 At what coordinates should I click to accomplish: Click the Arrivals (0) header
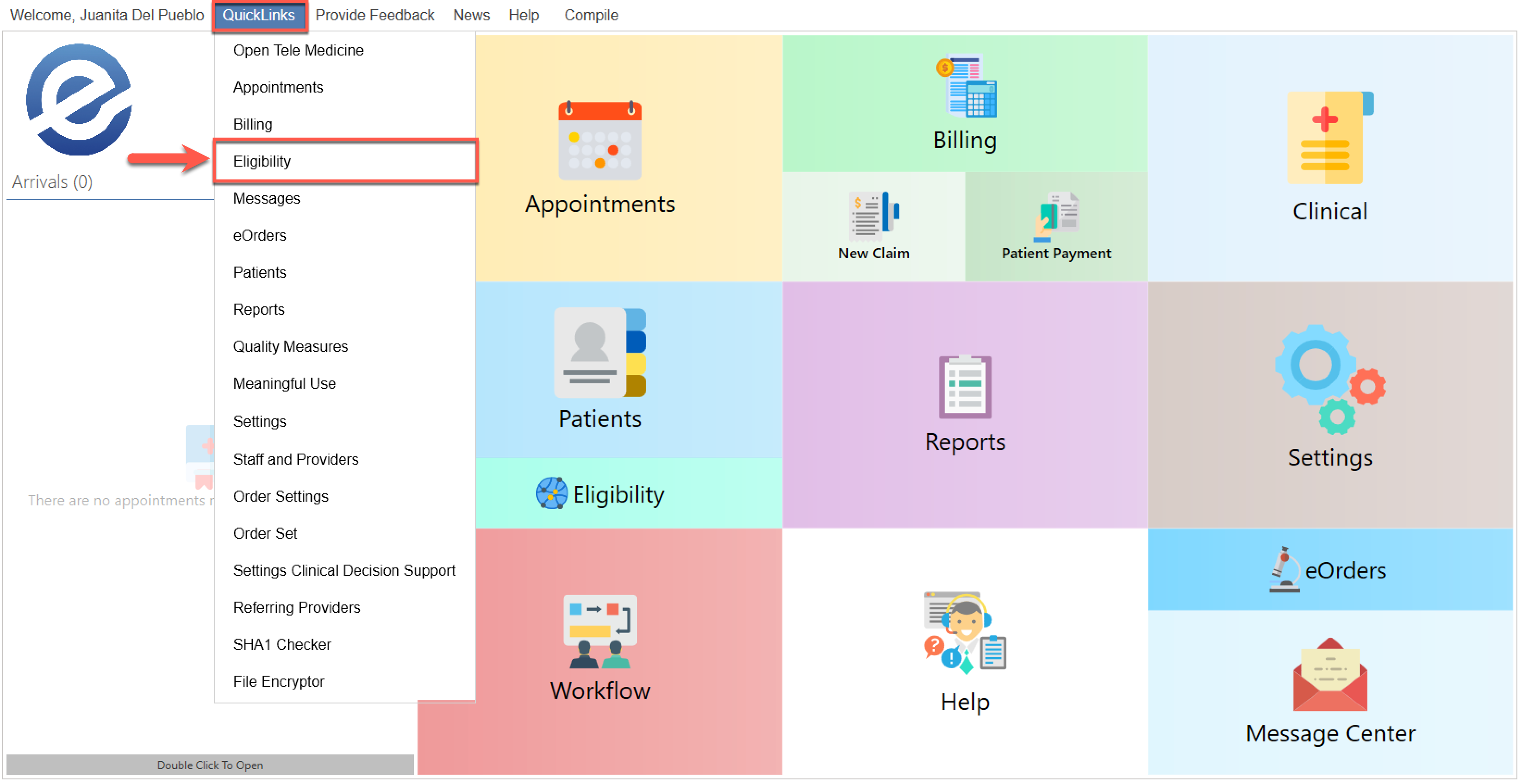click(52, 181)
